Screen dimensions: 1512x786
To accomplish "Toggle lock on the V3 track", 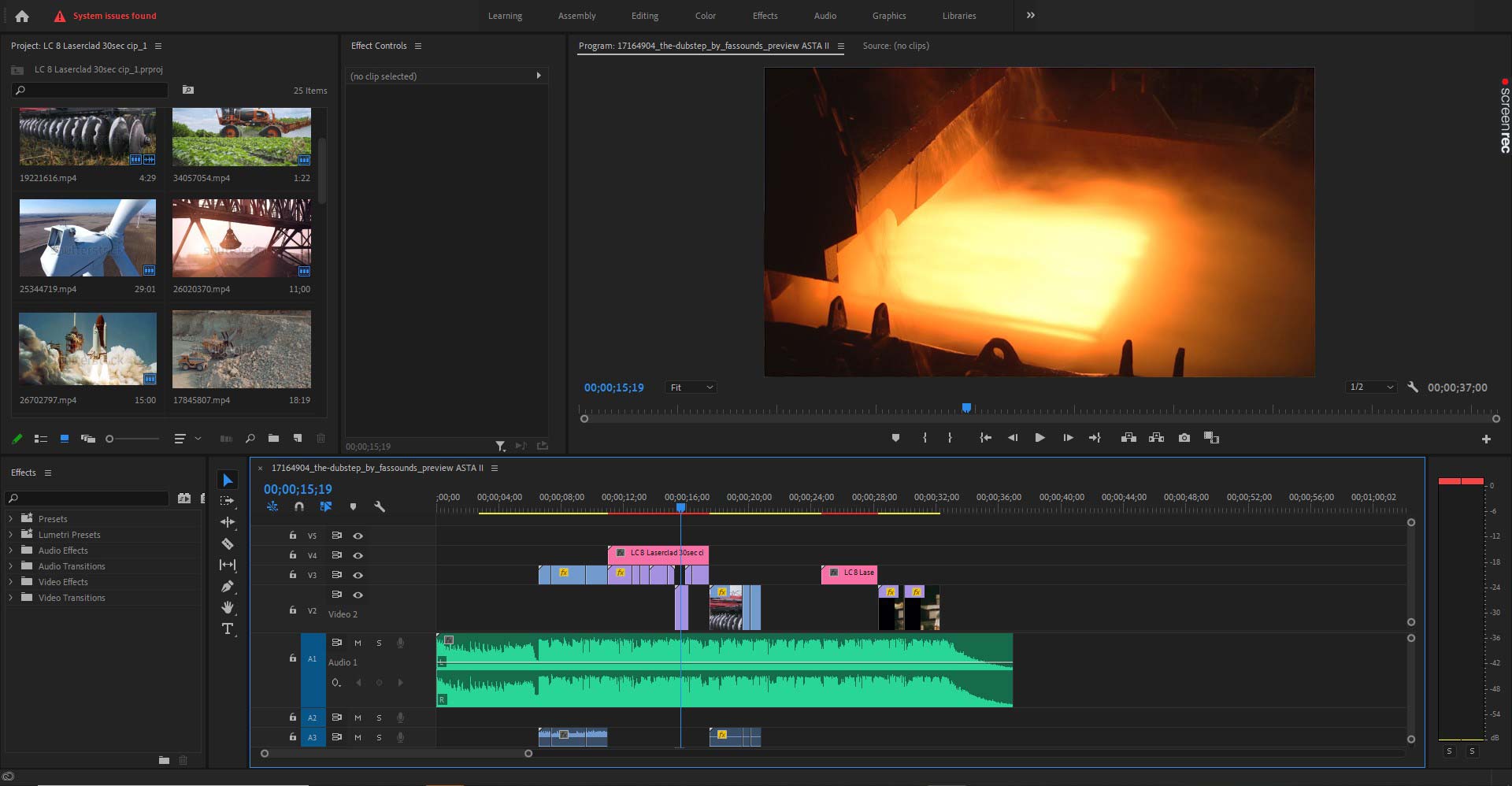I will point(292,575).
